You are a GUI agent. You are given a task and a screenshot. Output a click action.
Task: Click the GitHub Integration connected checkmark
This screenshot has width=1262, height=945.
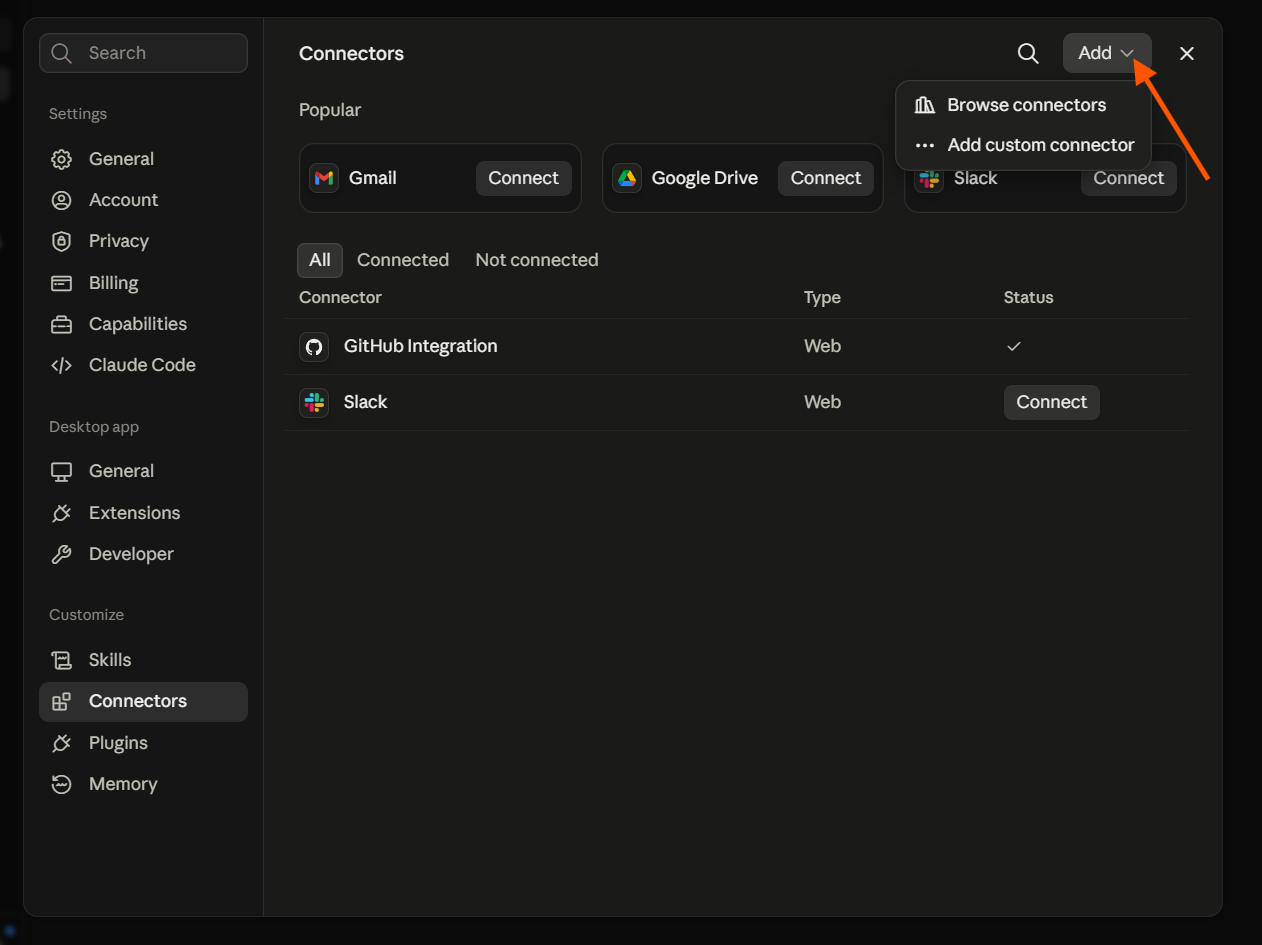coord(1013,346)
